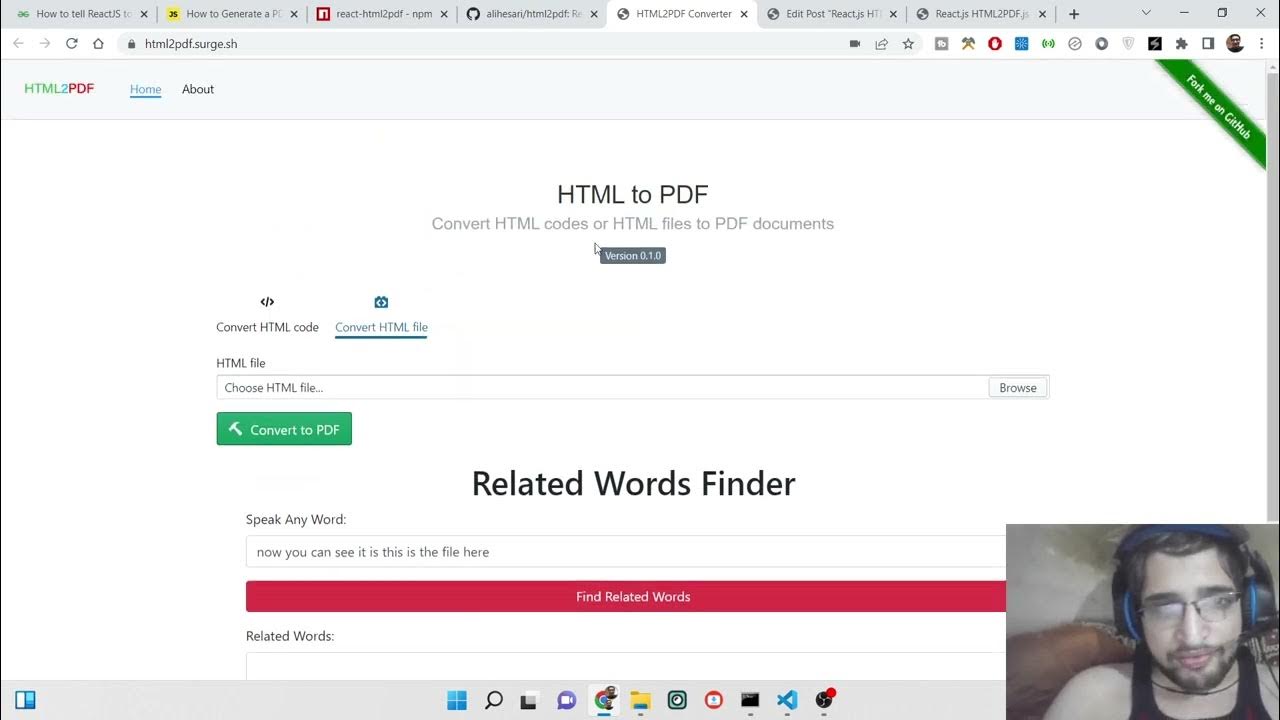Click the Windows Start button
Screen dimensions: 1280x720
point(456,700)
